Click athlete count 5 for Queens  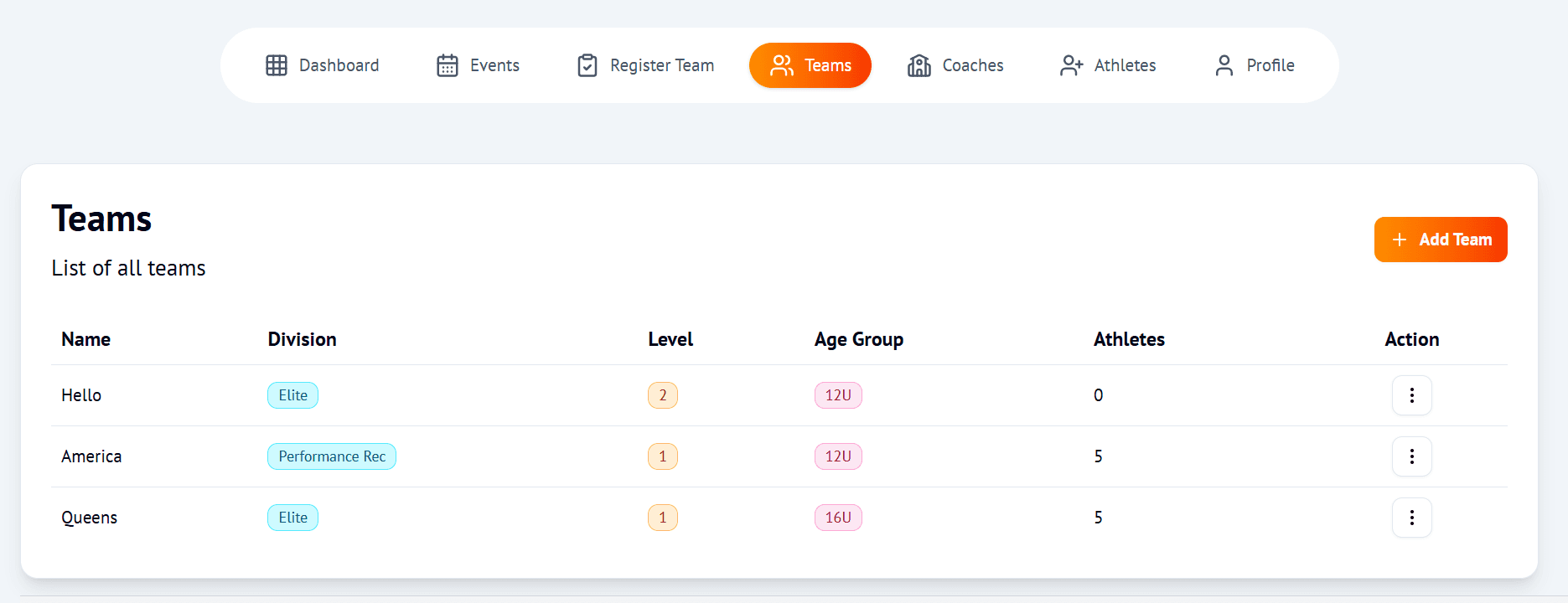pyautogui.click(x=1098, y=518)
